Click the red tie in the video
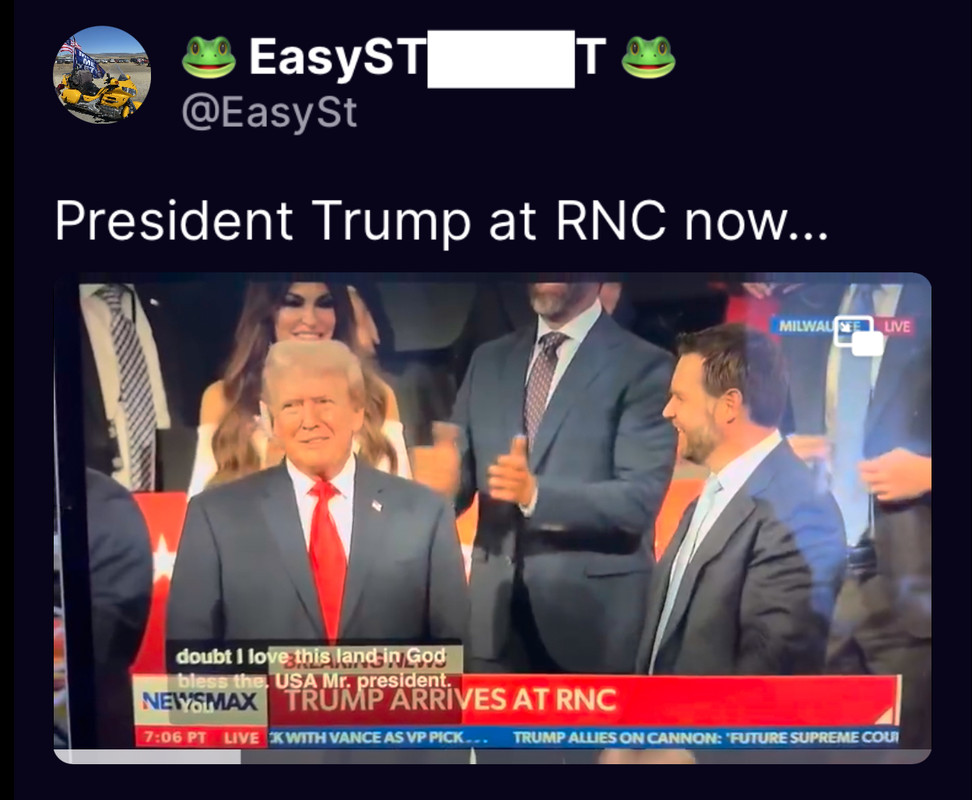This screenshot has width=972, height=800. (327, 558)
